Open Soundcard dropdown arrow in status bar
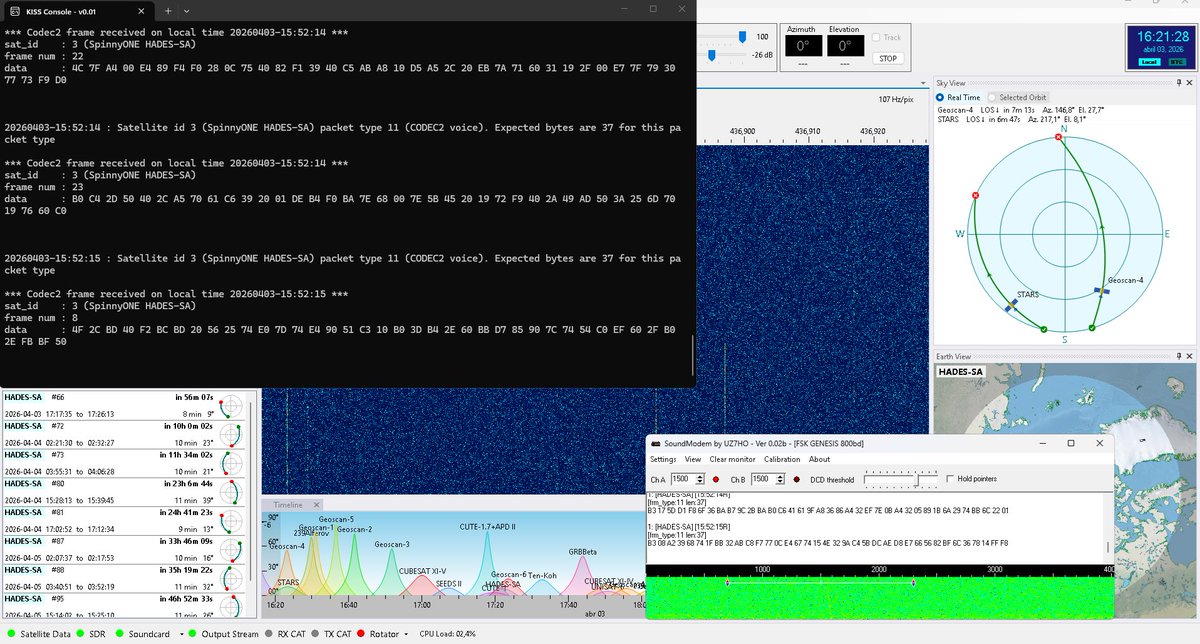 coord(180,634)
